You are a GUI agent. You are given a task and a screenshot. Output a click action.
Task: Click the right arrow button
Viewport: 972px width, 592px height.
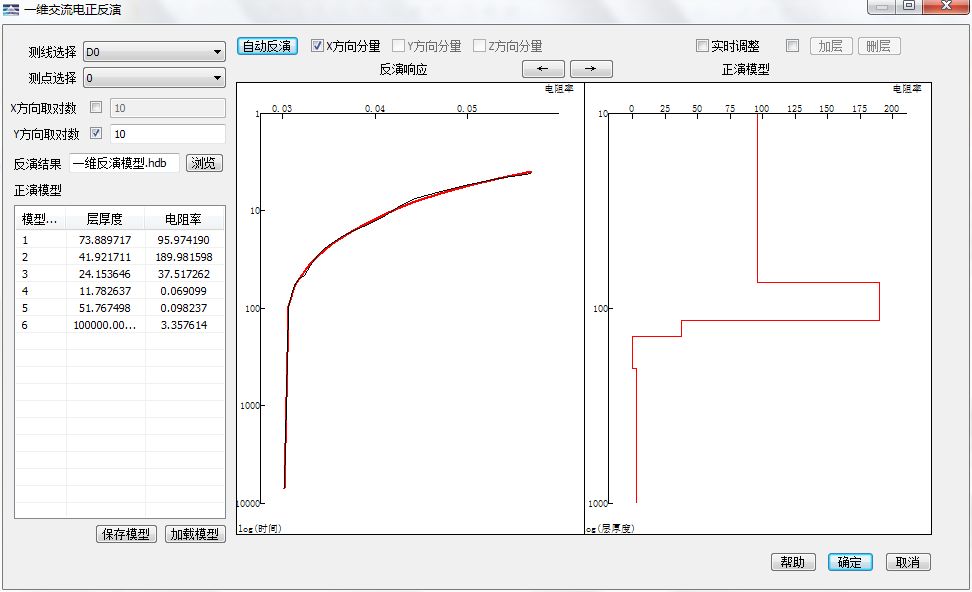point(591,69)
